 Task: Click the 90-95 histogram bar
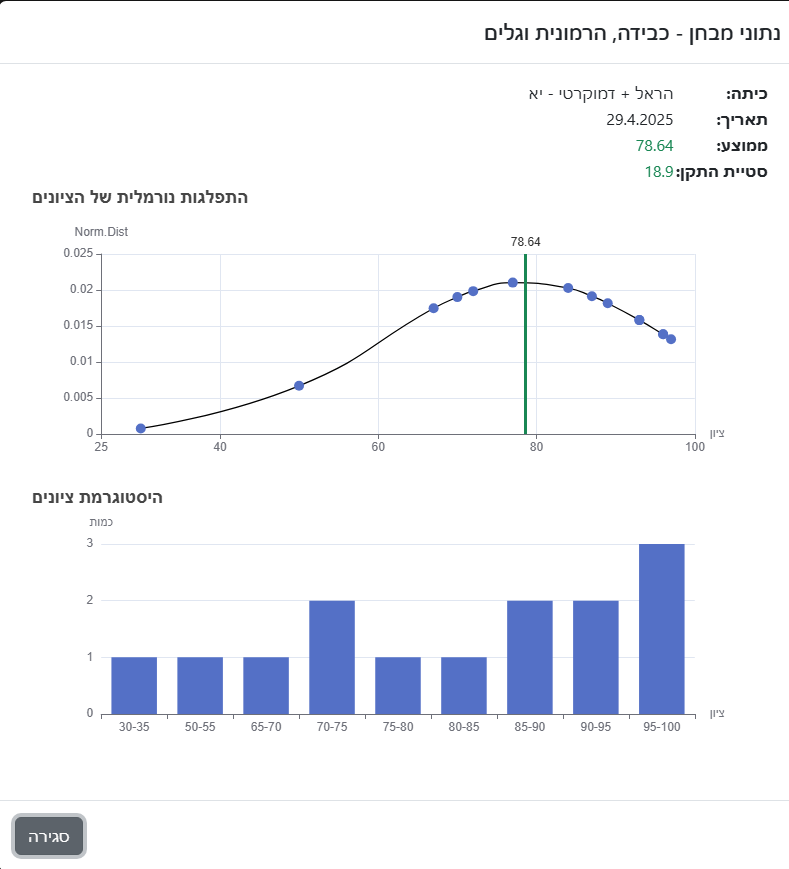[x=596, y=657]
